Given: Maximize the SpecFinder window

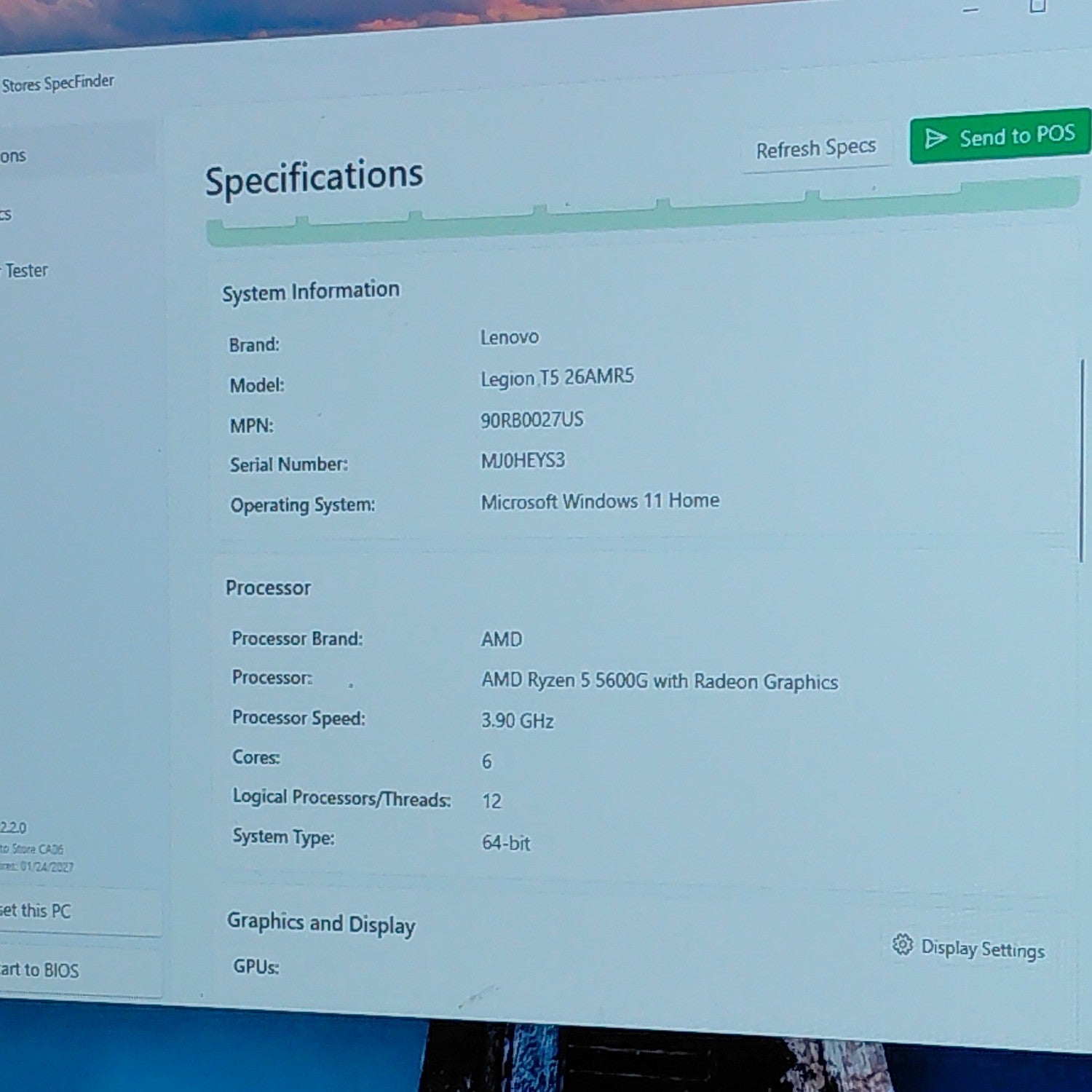Looking at the screenshot, I should pos(1038,7).
